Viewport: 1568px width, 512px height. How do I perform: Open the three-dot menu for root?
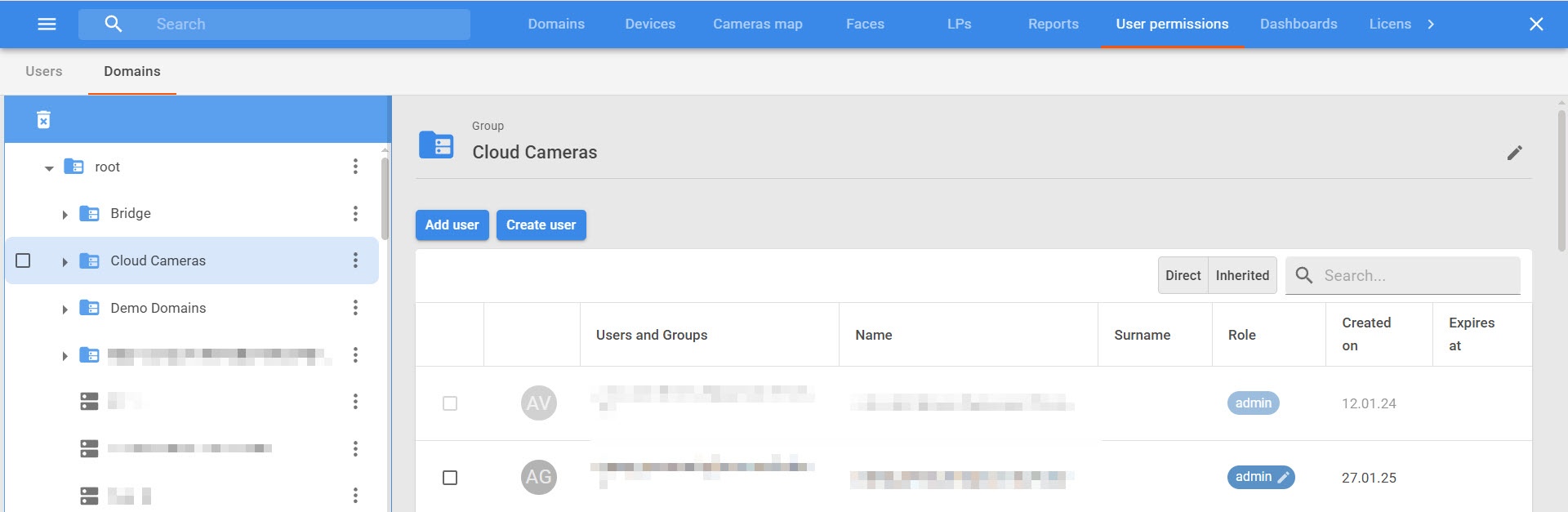(355, 167)
